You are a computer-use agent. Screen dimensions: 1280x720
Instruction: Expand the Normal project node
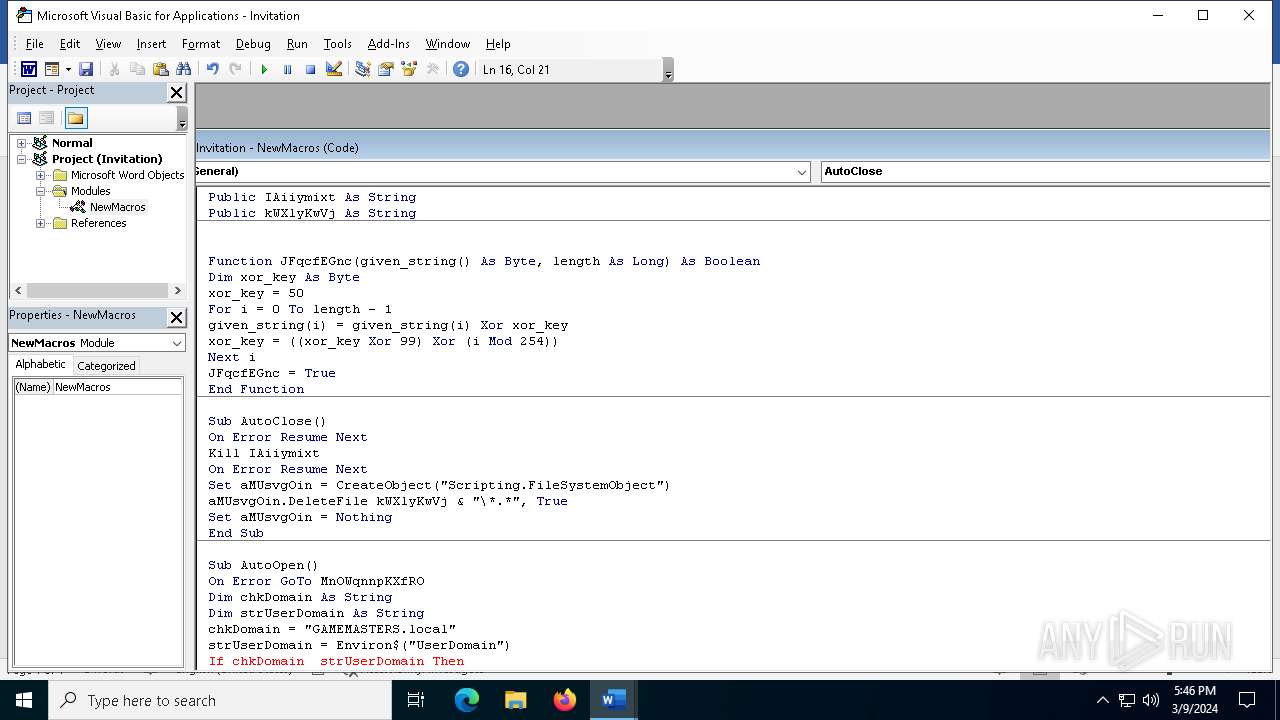22,143
